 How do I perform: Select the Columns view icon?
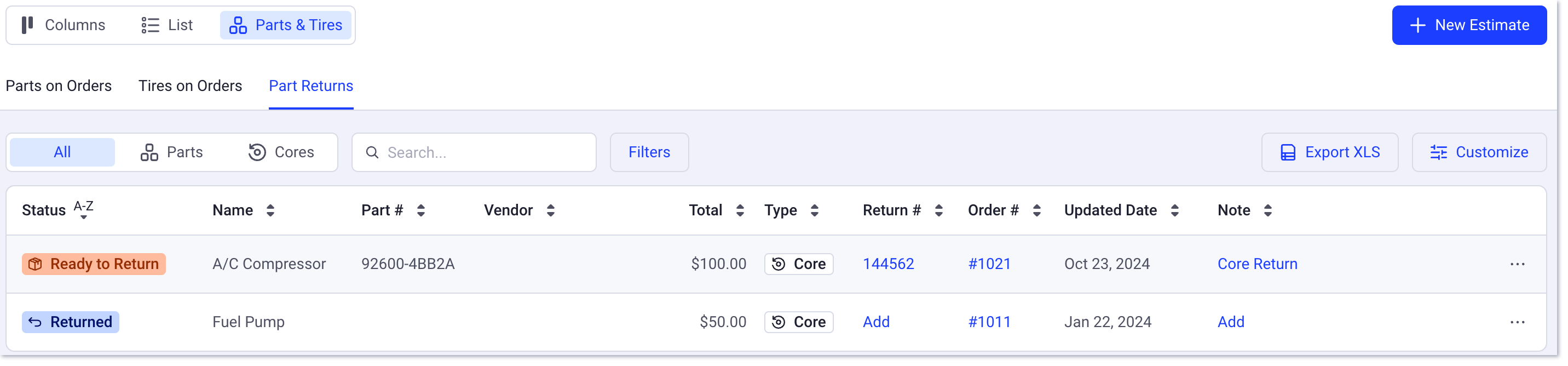pyautogui.click(x=27, y=25)
